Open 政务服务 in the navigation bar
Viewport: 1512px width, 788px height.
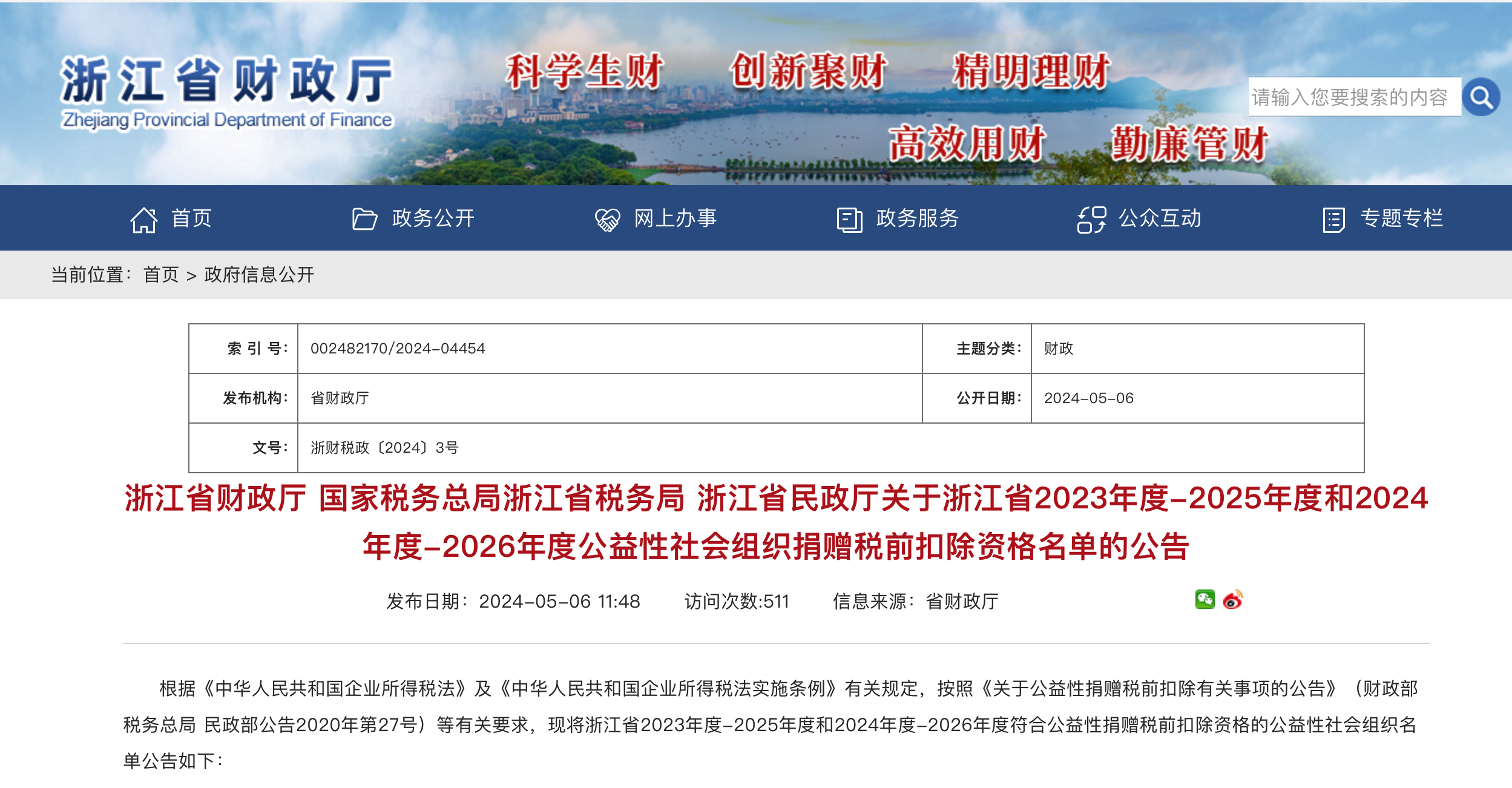coord(918,218)
